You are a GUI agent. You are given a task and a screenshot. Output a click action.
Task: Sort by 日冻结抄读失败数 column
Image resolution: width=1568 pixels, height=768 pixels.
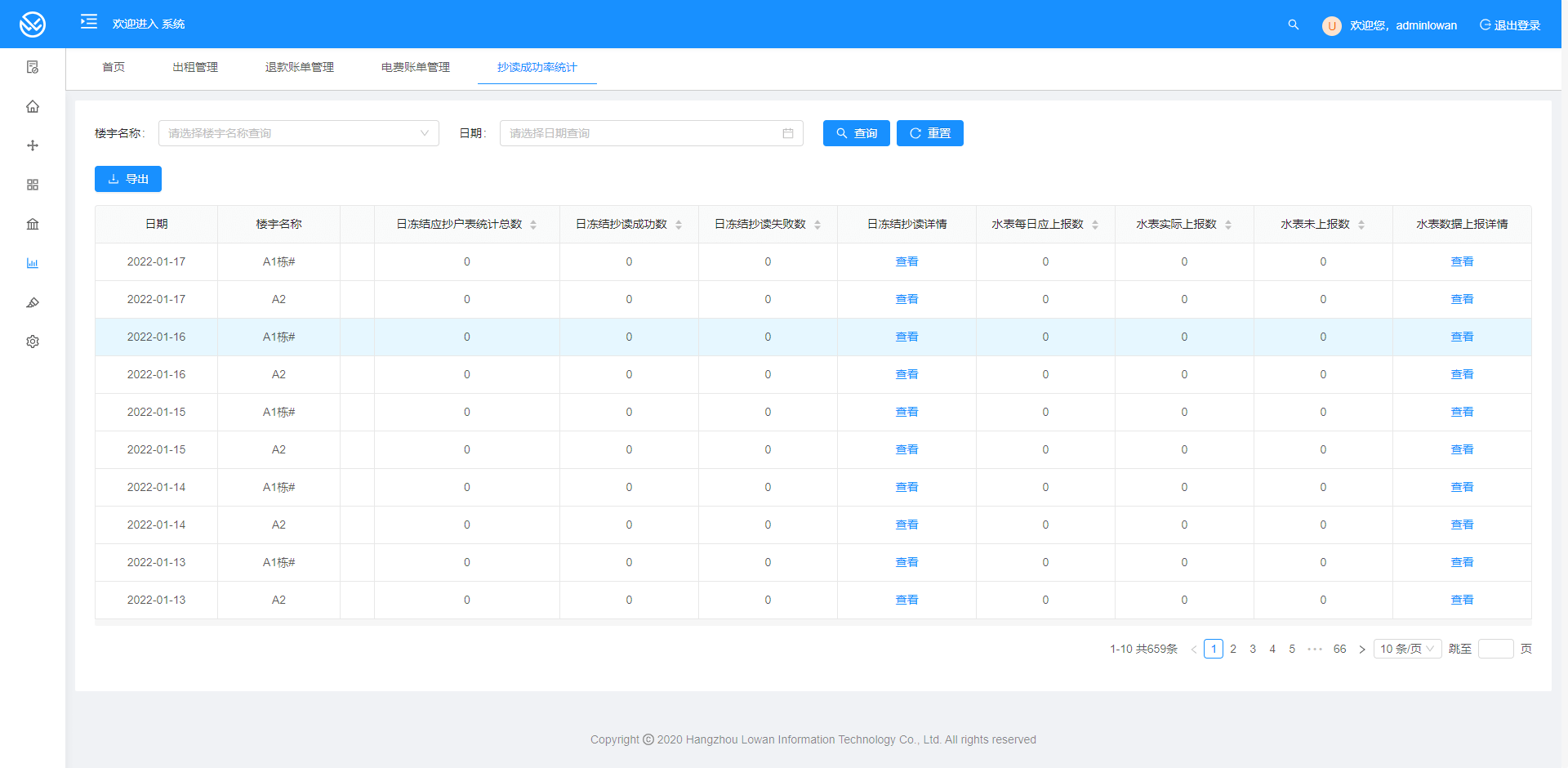[x=817, y=225]
